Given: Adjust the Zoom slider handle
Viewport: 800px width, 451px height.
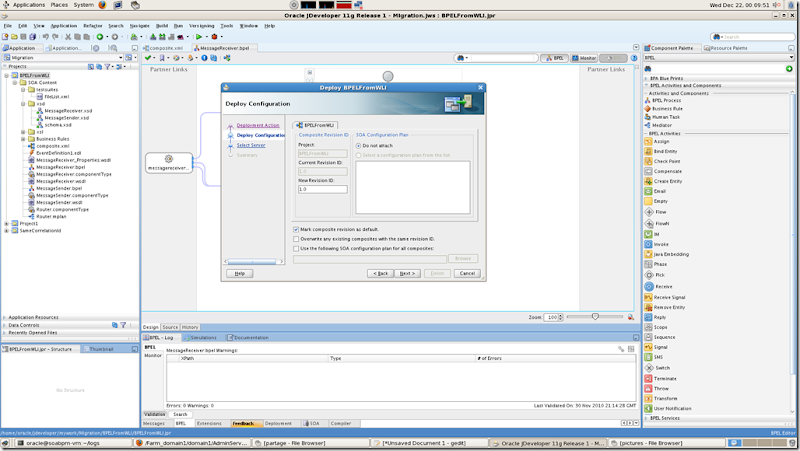Looking at the screenshot, I should click(595, 317).
